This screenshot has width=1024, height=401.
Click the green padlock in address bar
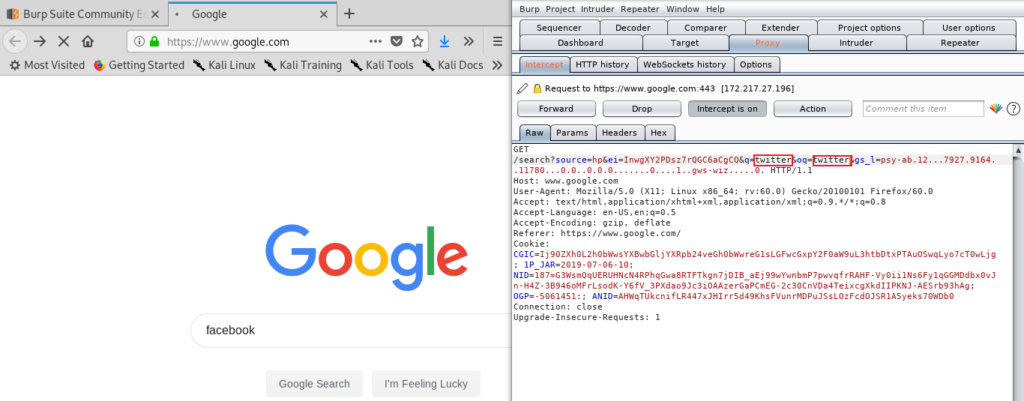[x=154, y=41]
